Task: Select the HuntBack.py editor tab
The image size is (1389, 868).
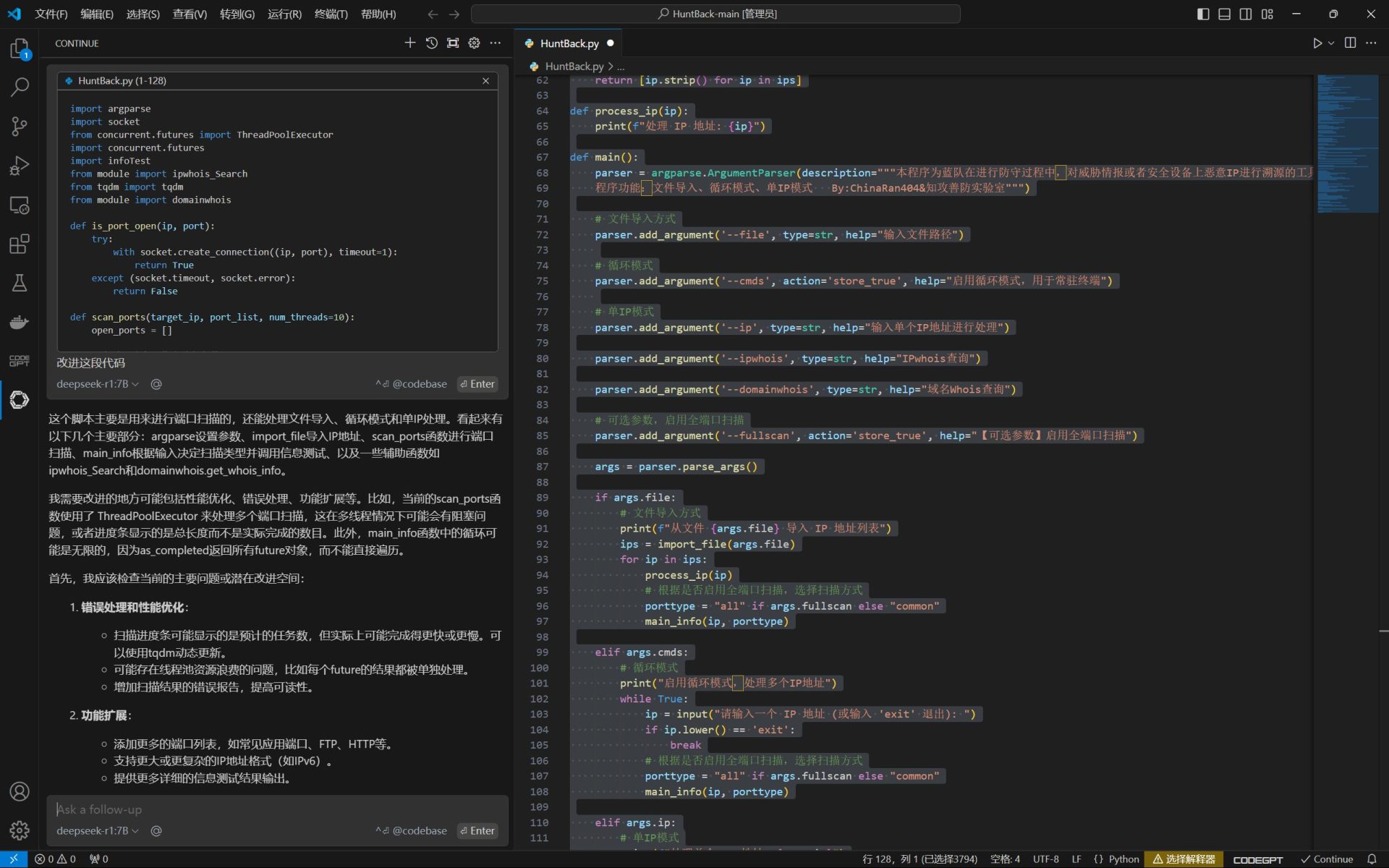Action: click(569, 43)
